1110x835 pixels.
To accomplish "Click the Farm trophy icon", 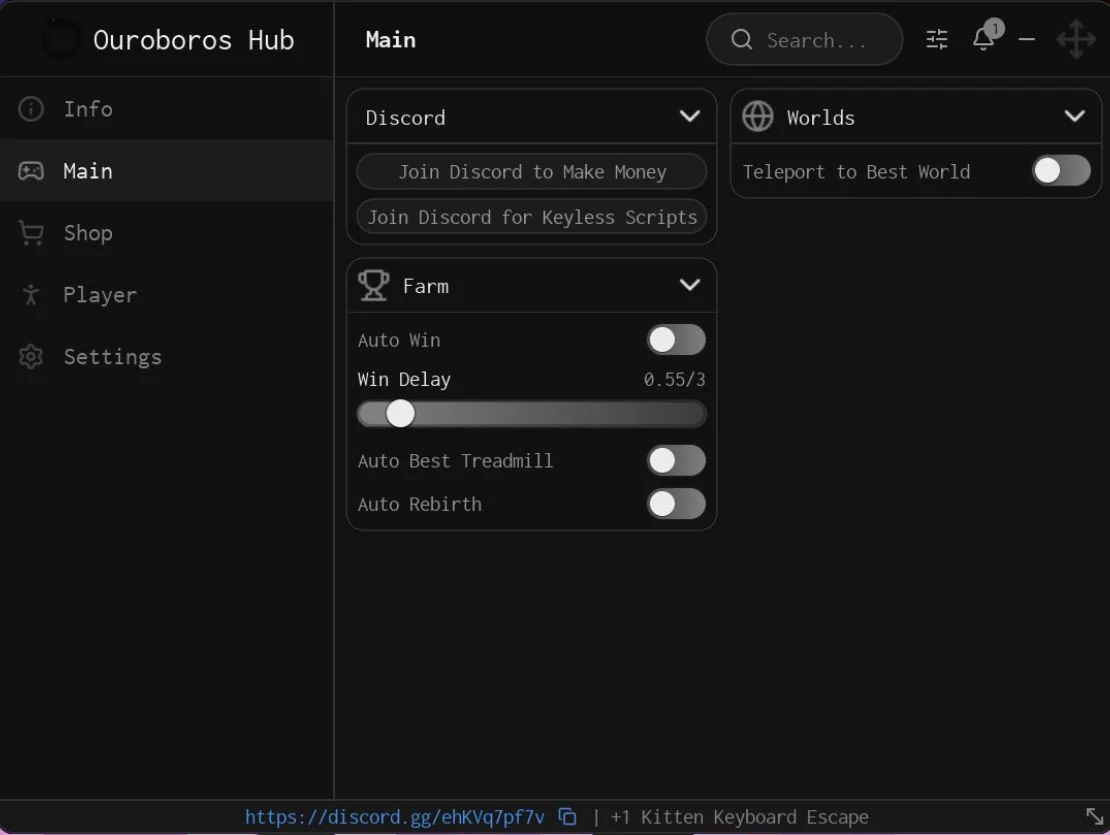I will click(x=373, y=285).
